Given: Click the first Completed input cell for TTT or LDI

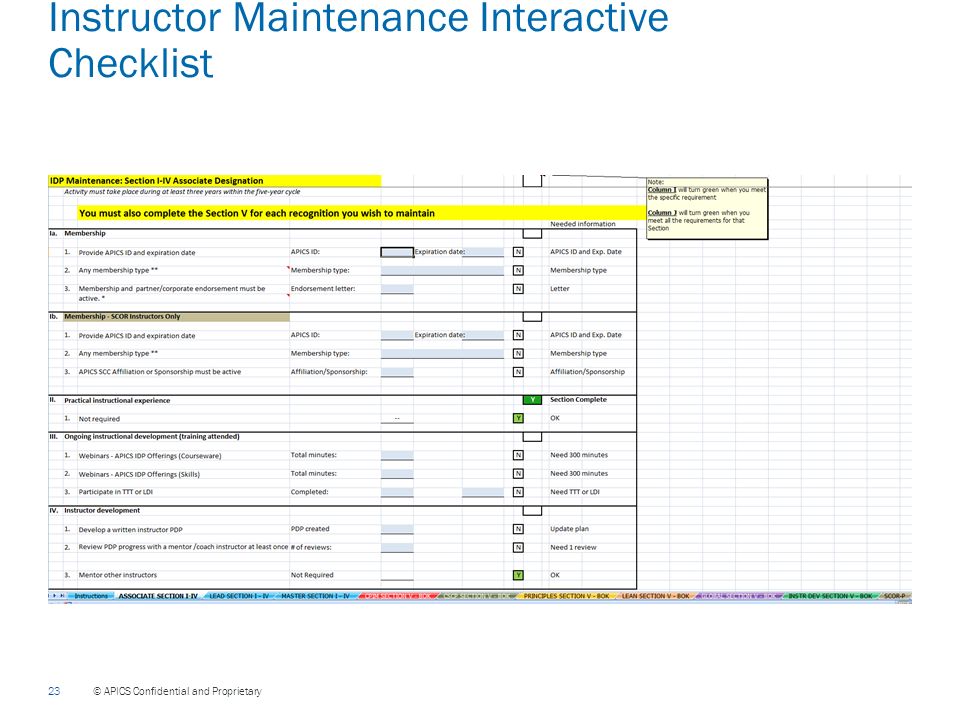Looking at the screenshot, I should (x=397, y=492).
